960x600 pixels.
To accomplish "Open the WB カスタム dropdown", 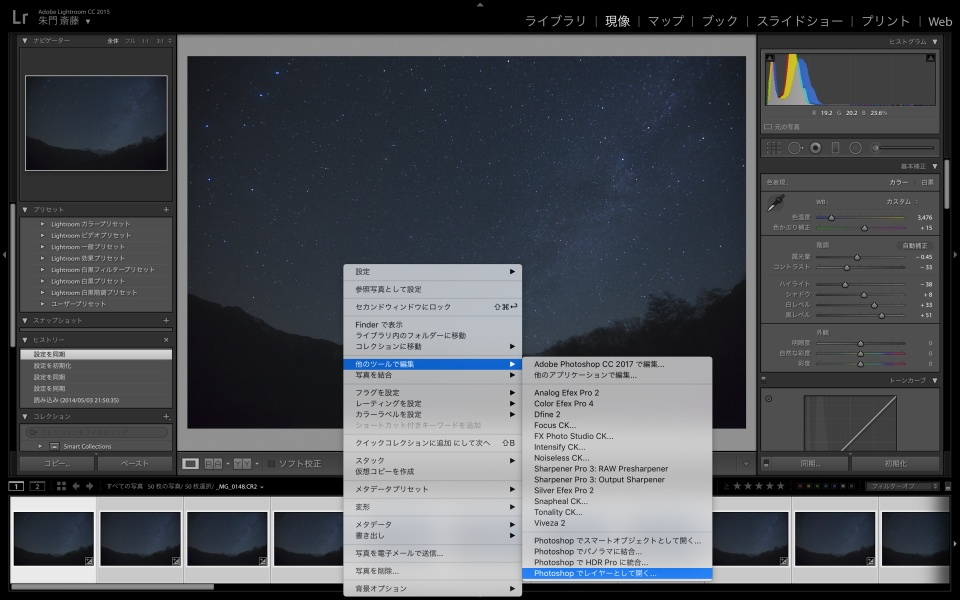I will 901,201.
